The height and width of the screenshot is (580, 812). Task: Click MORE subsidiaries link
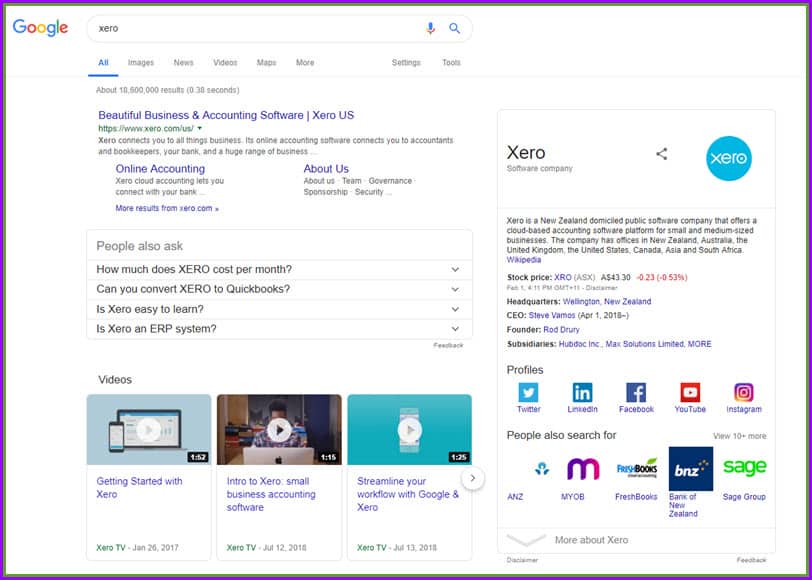[699, 344]
